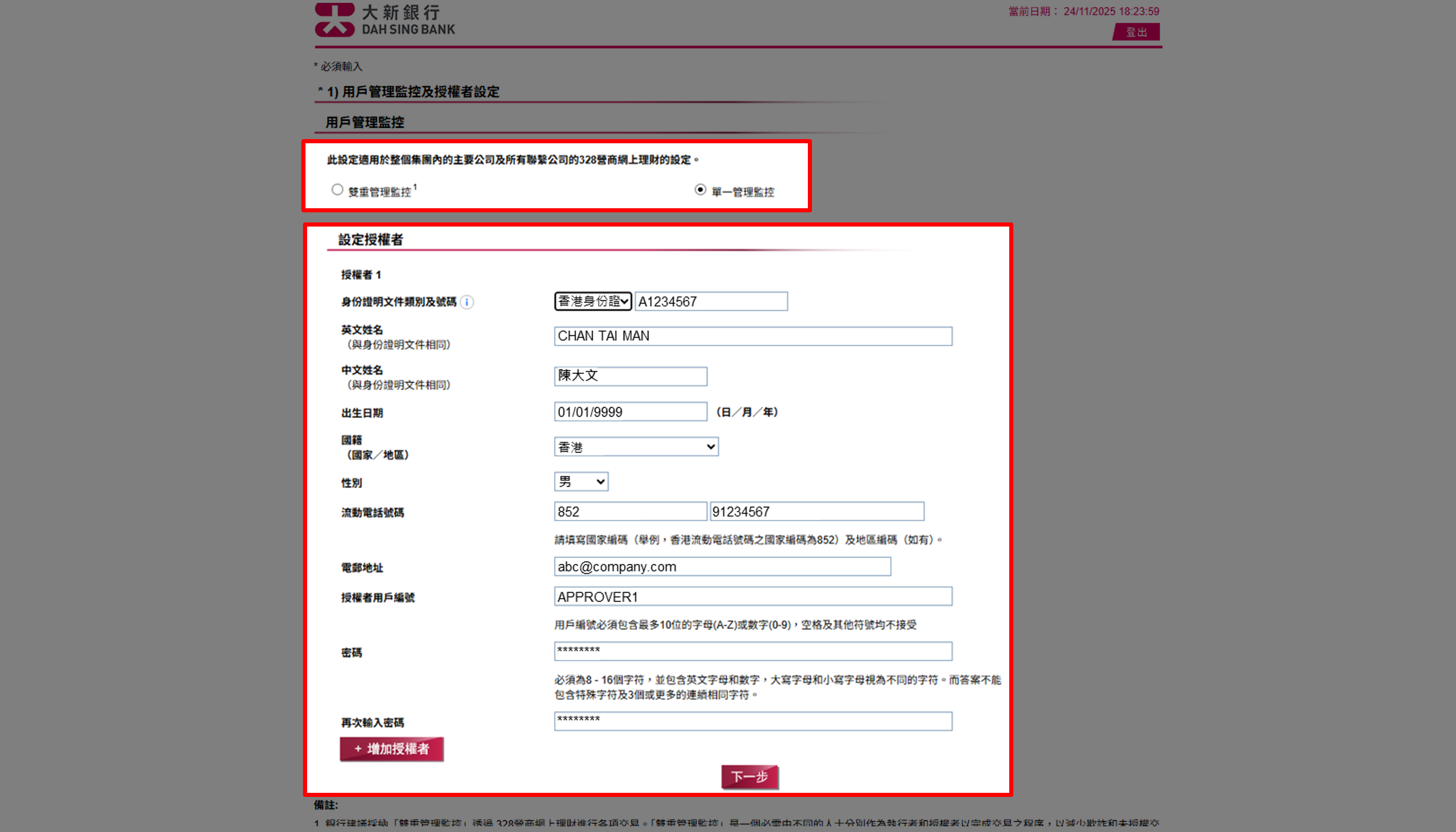Image resolution: width=1456 pixels, height=832 pixels.
Task: Open the 香港身份證 document type dropdown
Action: pyautogui.click(x=592, y=301)
